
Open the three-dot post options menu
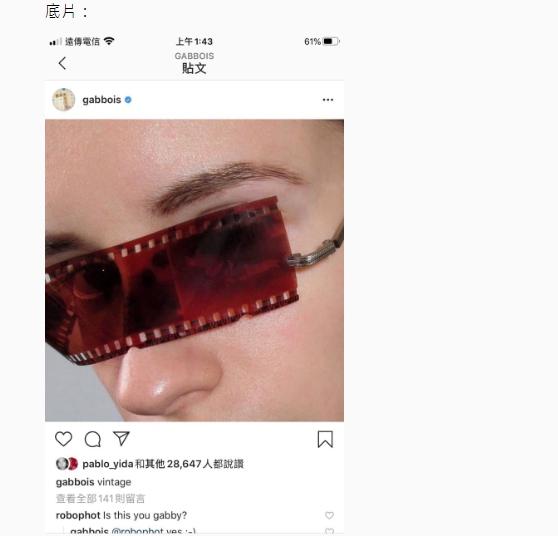pos(328,100)
